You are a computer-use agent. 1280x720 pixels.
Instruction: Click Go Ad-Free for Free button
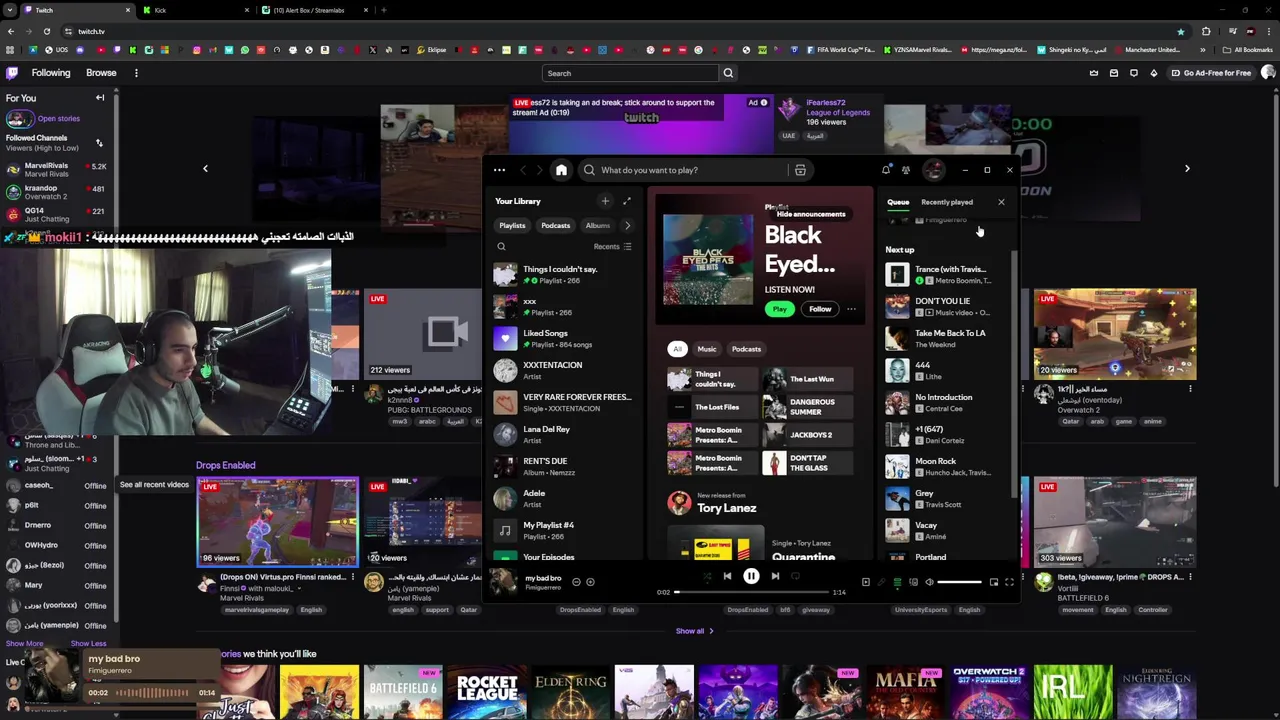click(x=1211, y=73)
